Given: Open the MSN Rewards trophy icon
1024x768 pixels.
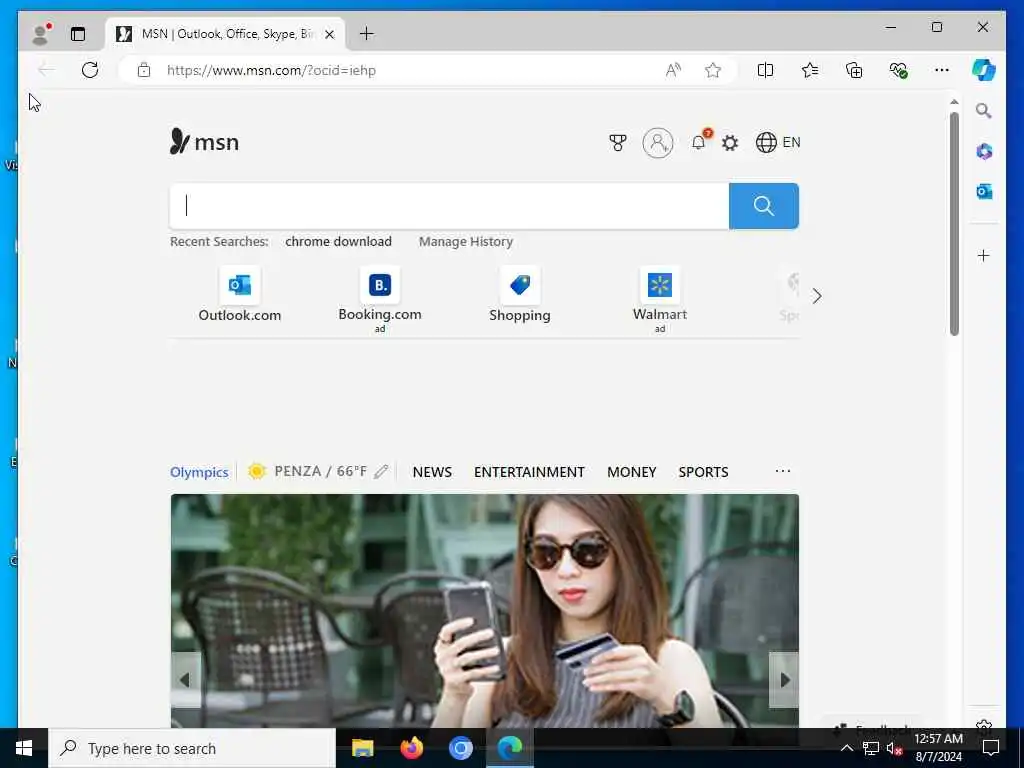Looking at the screenshot, I should pos(618,142).
